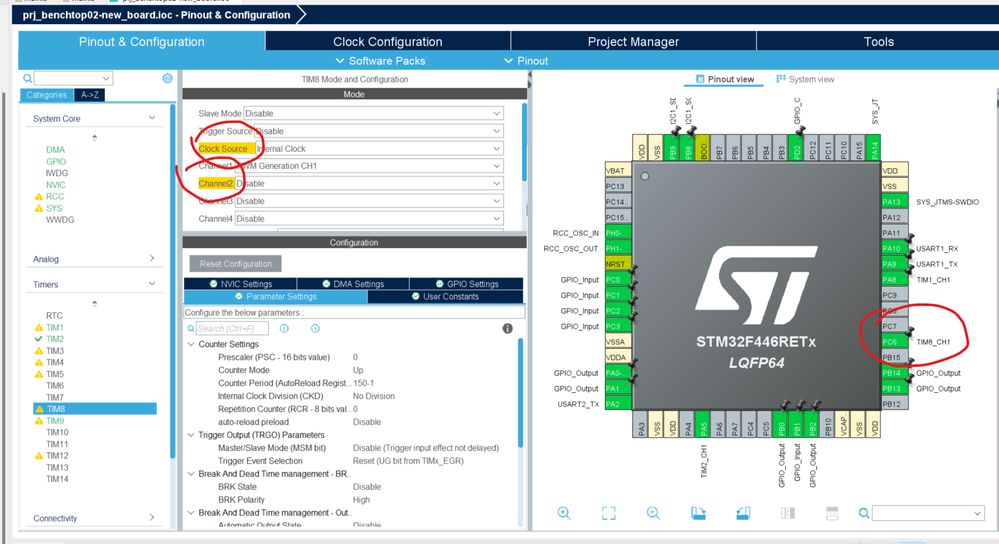Go to next parameter search result arrow
The height and width of the screenshot is (544, 999).
tap(315, 329)
